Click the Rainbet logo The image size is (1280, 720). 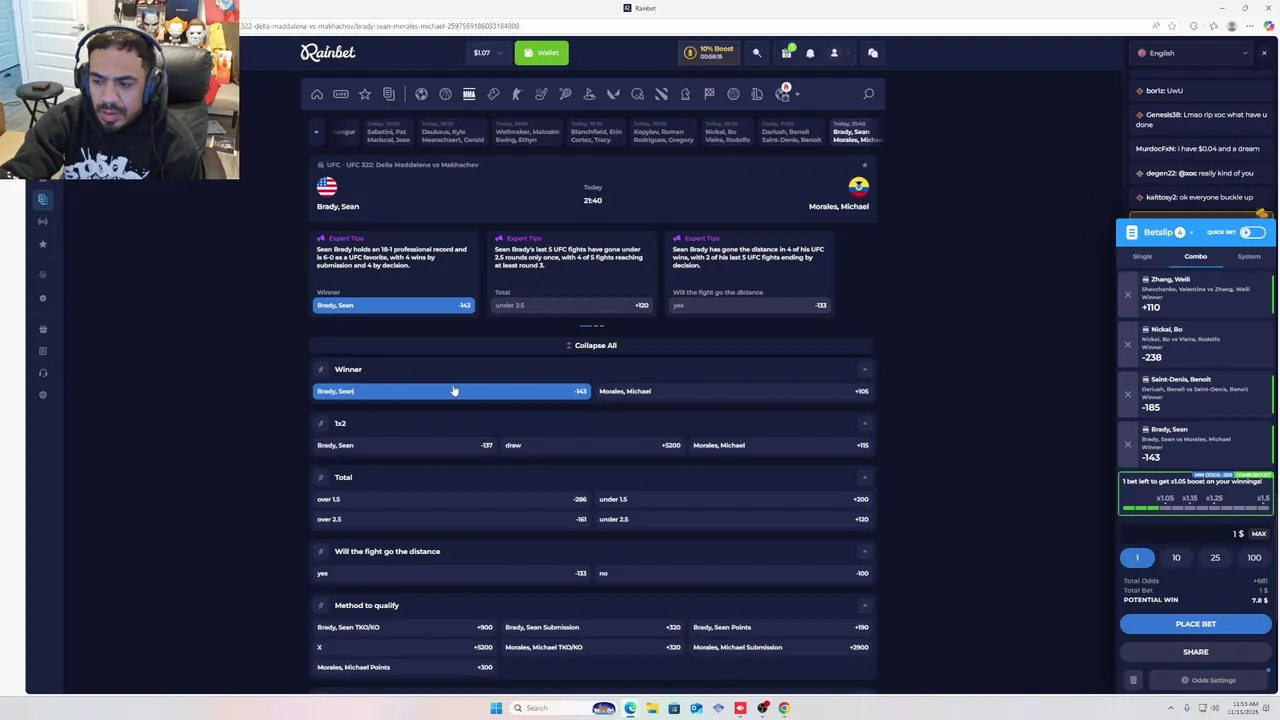pos(328,52)
